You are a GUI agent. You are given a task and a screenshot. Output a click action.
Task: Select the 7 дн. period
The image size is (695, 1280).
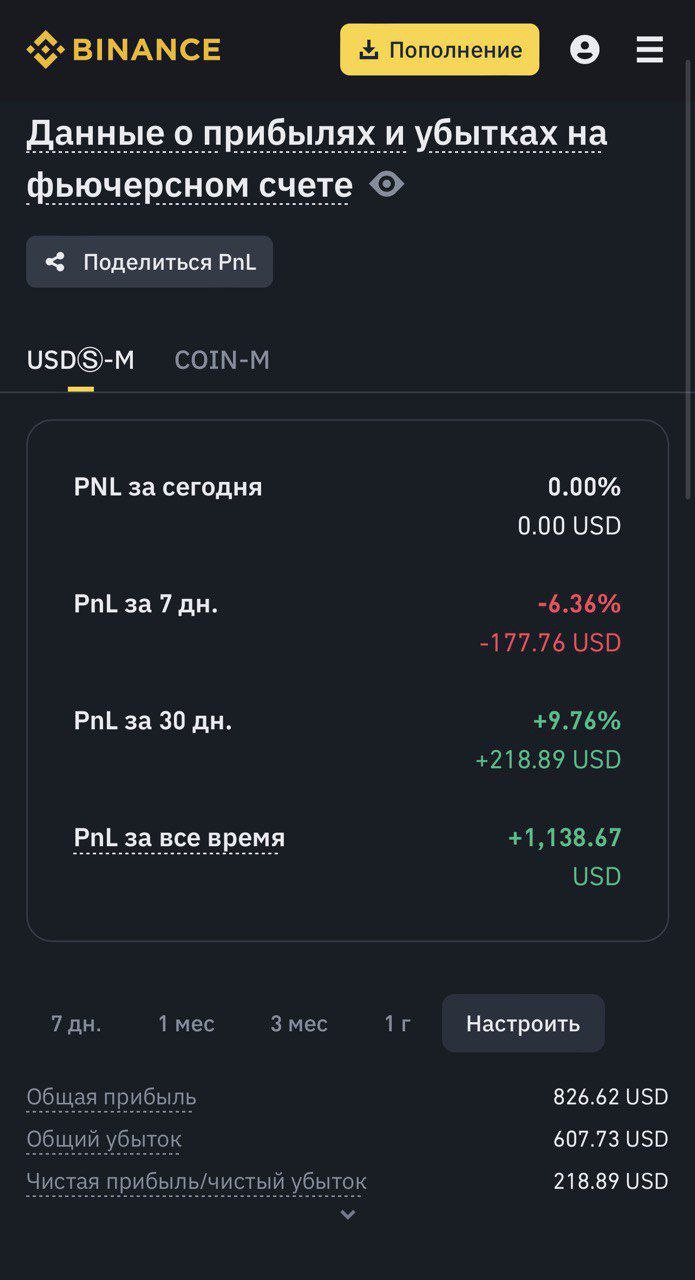pyautogui.click(x=76, y=1024)
